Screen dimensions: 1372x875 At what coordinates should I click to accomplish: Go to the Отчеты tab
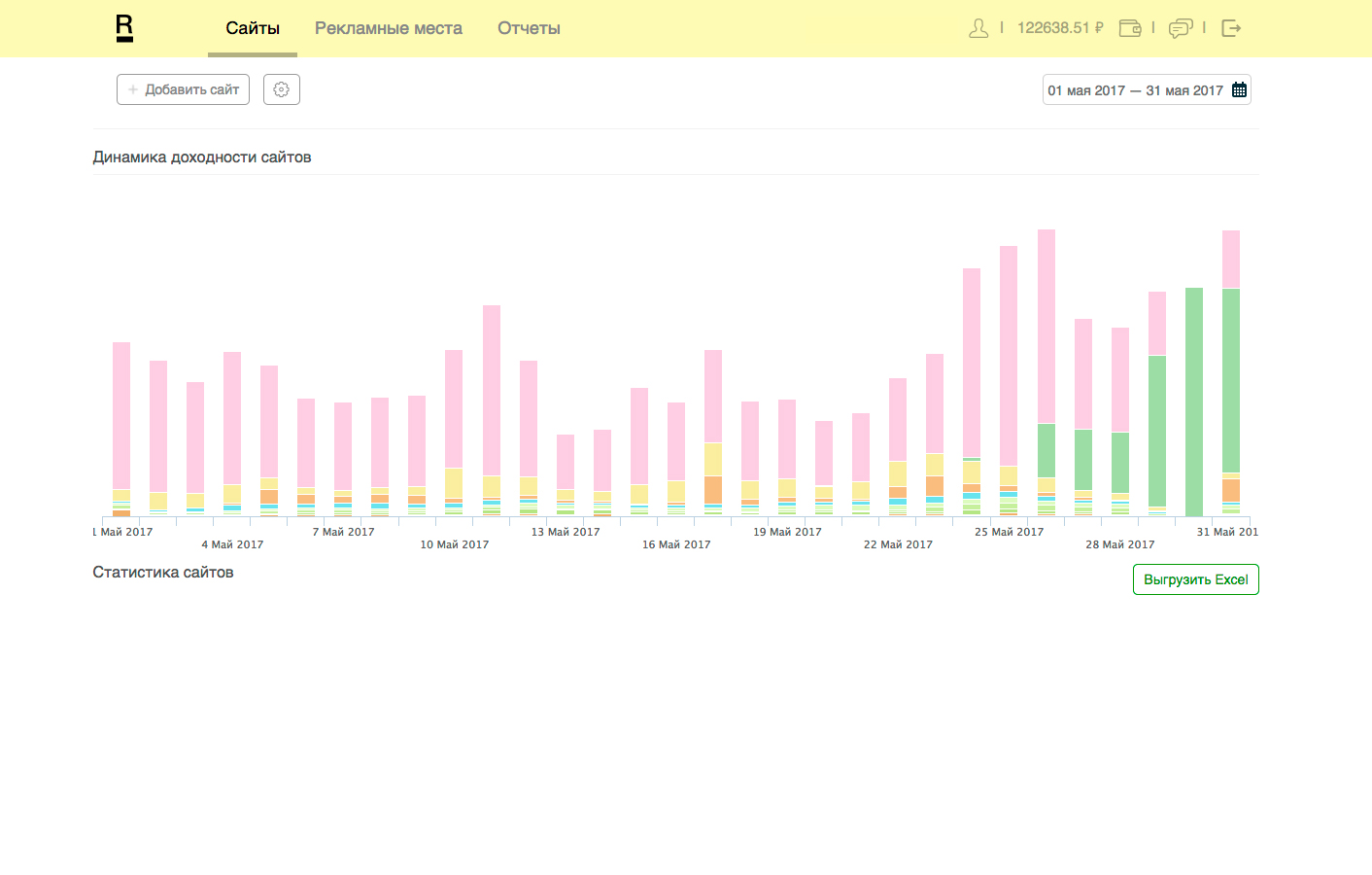(529, 28)
